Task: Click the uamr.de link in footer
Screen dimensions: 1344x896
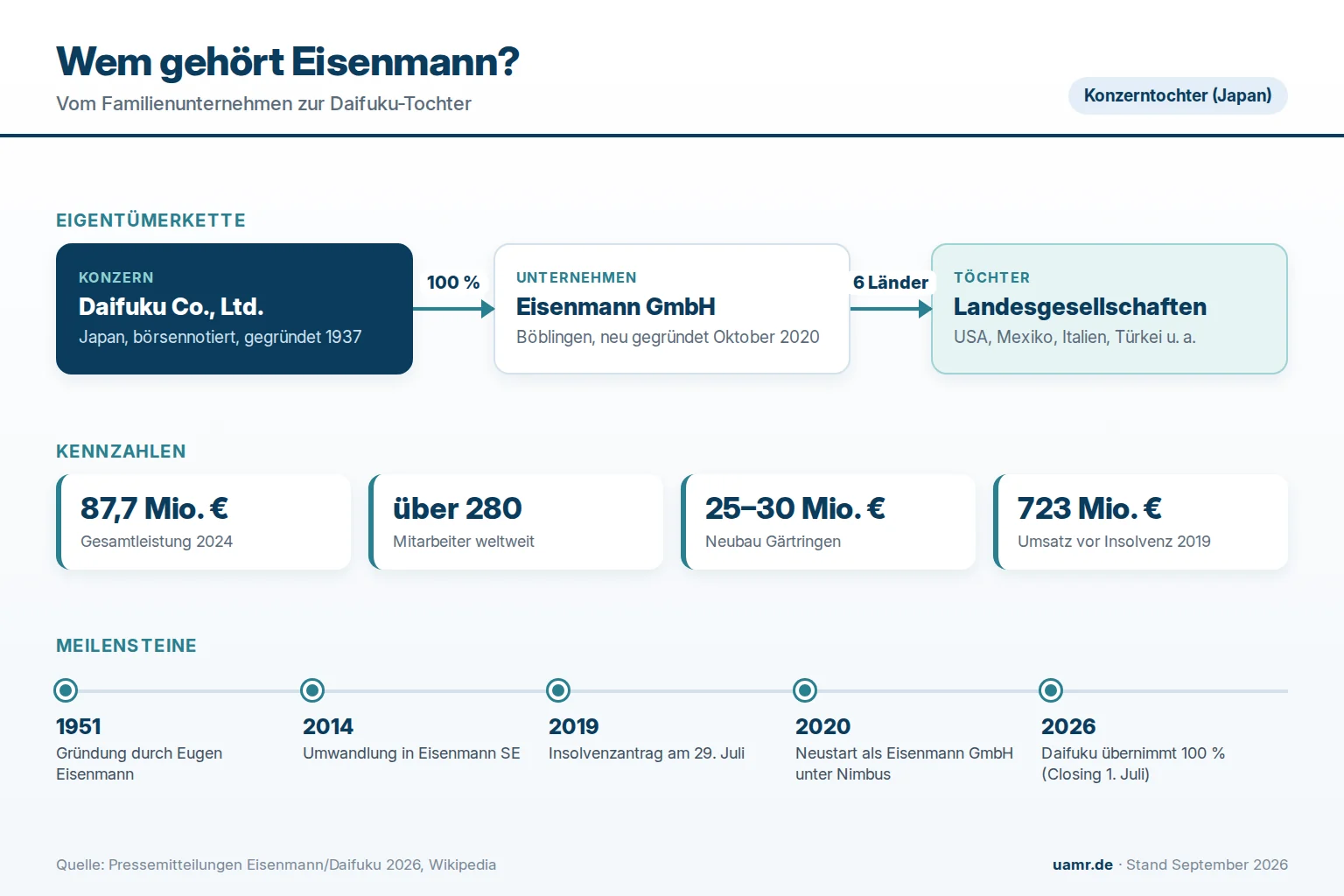Action: (x=1082, y=864)
